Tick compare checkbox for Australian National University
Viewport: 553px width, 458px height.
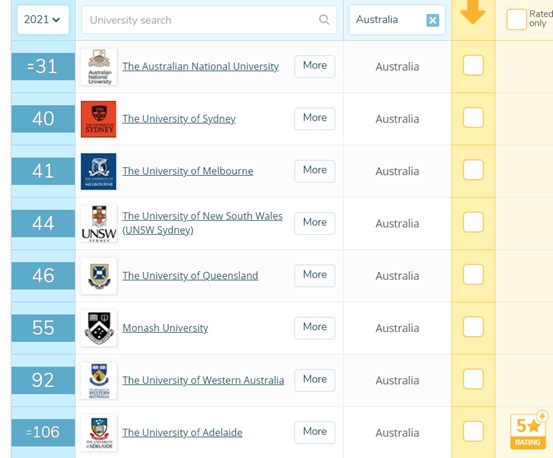coord(473,65)
